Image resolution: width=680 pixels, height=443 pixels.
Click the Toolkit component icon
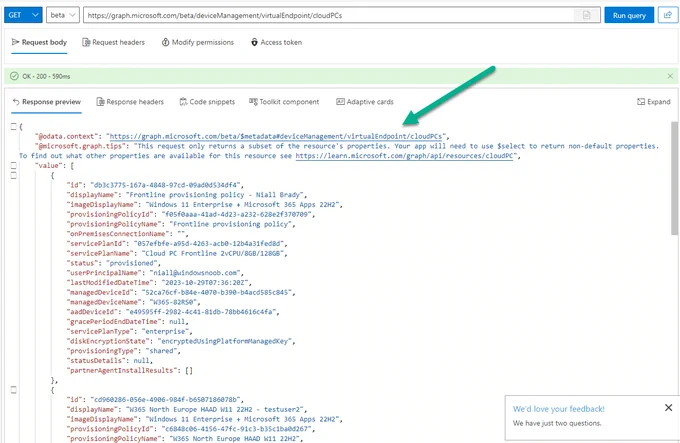253,102
